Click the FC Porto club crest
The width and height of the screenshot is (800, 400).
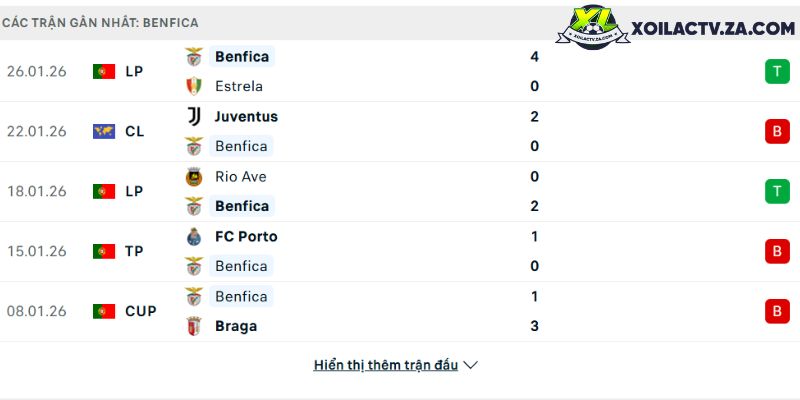click(194, 237)
